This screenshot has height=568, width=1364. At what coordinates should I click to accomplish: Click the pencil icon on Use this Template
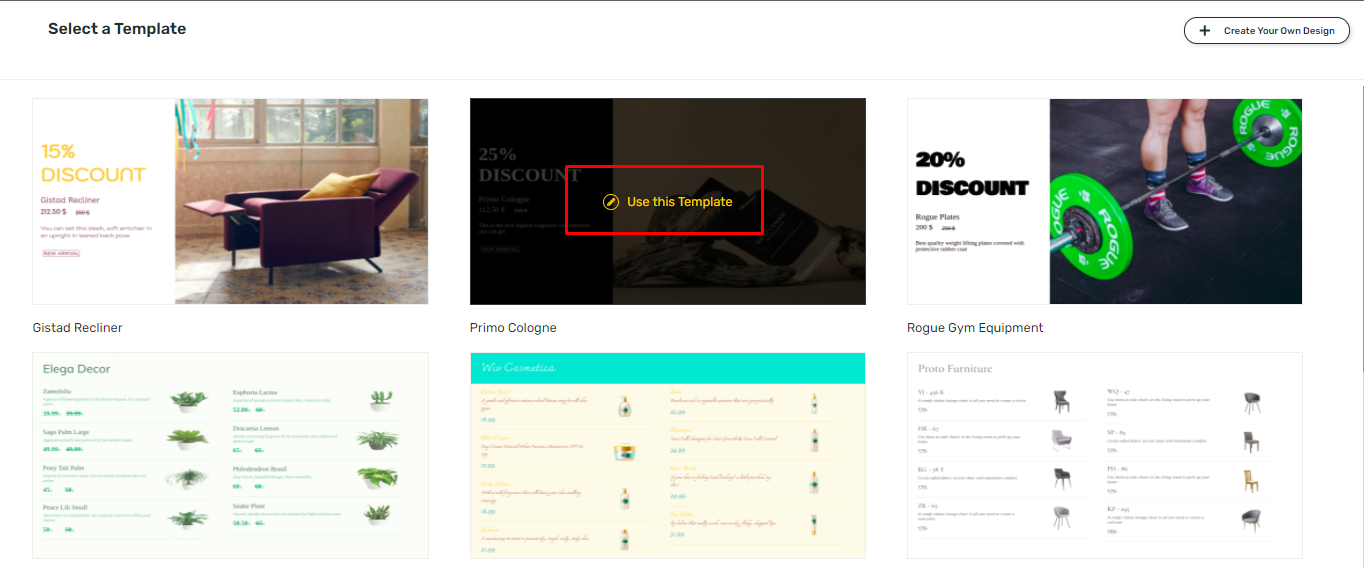611,202
